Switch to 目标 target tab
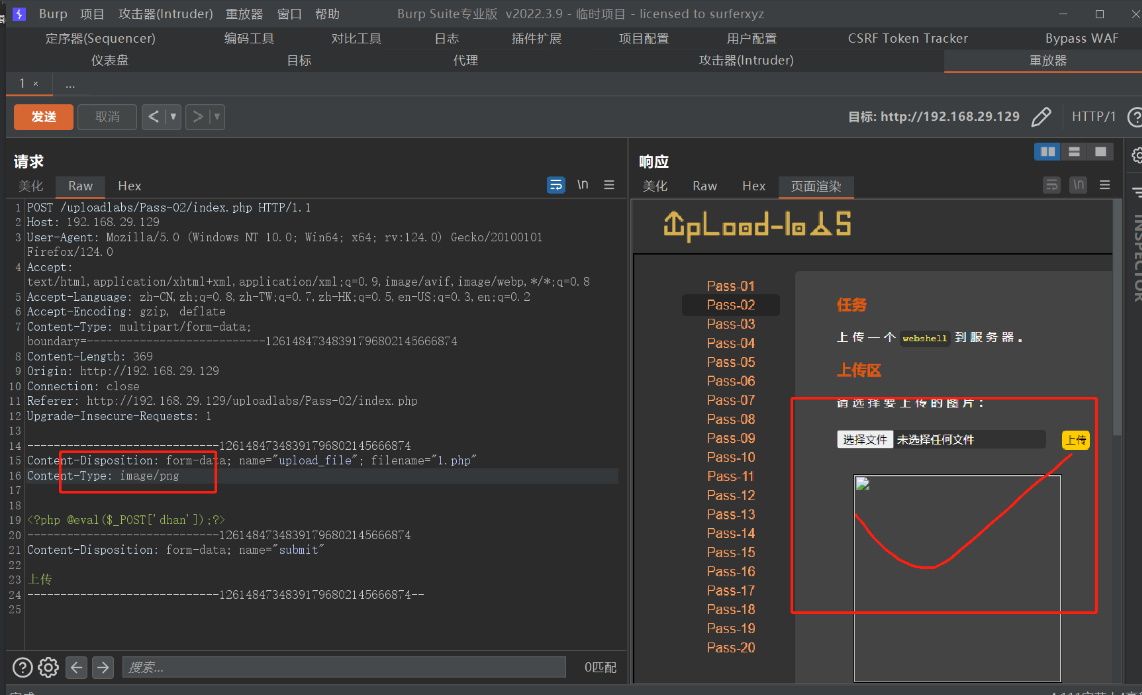Screen dimensions: 1142x695 [299, 60]
